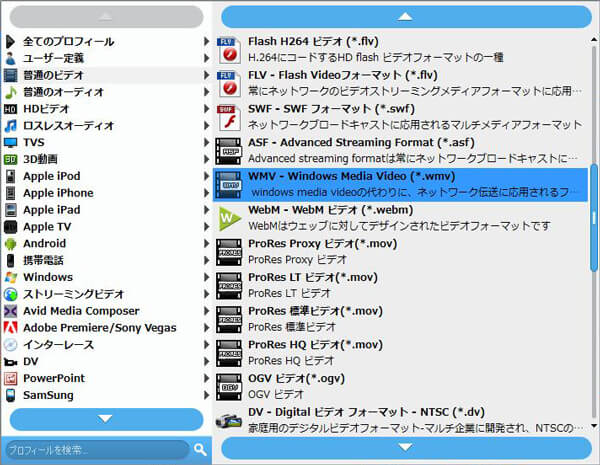Click the lossless audio blue note icon
The image size is (600, 465).
click(10, 126)
